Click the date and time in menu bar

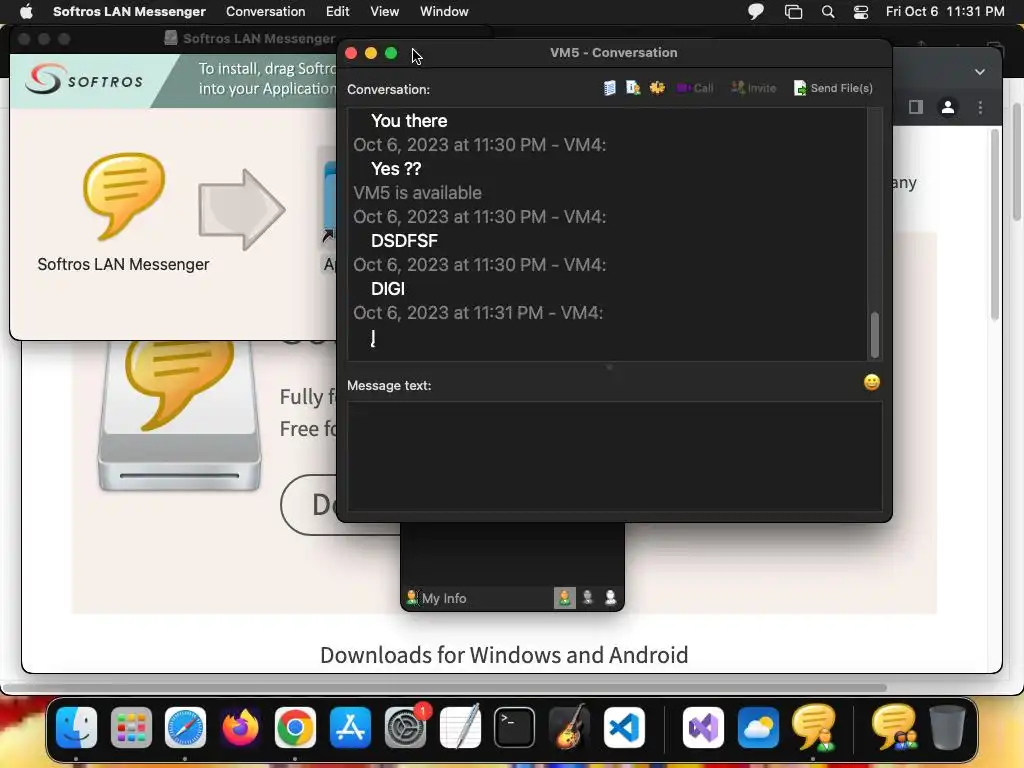[945, 12]
